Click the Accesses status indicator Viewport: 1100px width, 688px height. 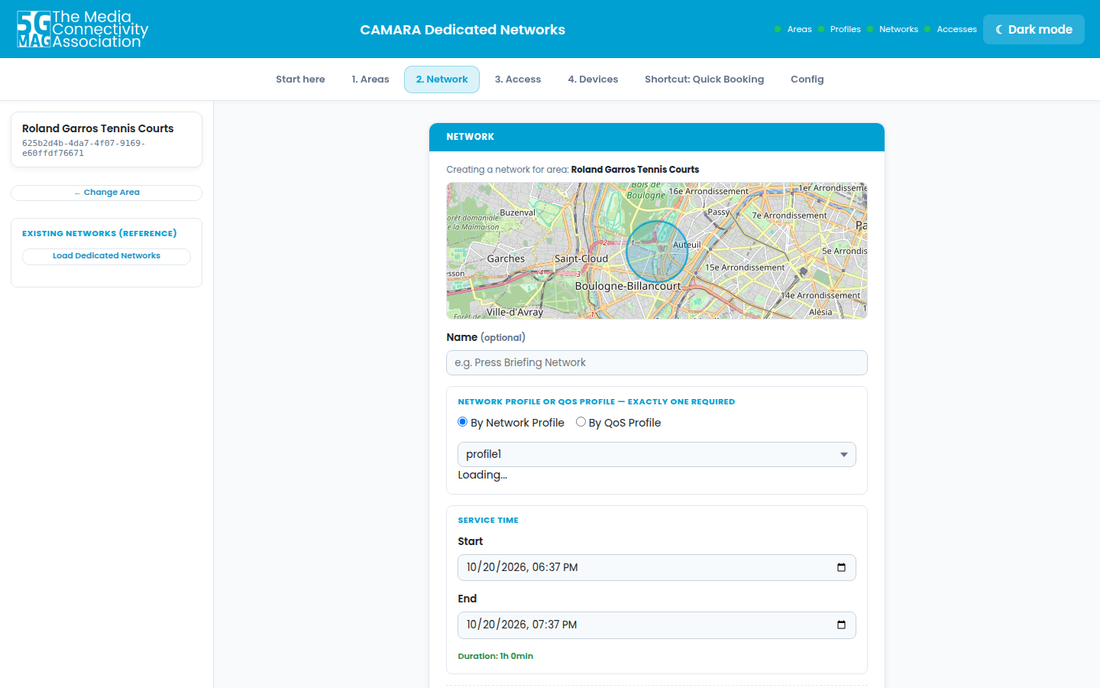click(951, 29)
